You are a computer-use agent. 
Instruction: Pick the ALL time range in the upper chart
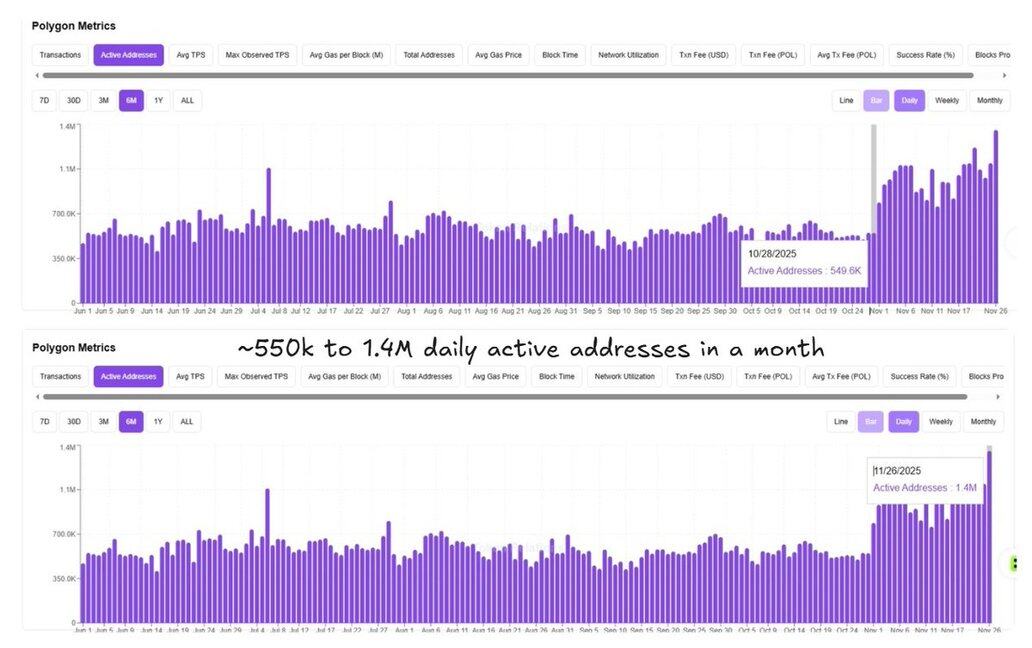(x=187, y=100)
